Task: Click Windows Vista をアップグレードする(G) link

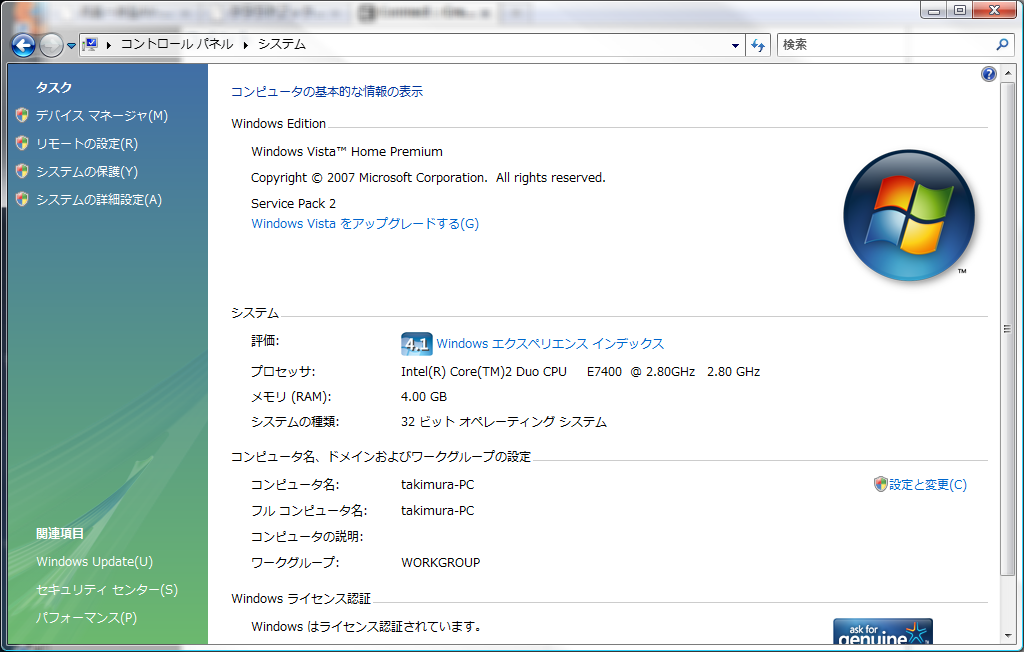Action: coord(365,224)
